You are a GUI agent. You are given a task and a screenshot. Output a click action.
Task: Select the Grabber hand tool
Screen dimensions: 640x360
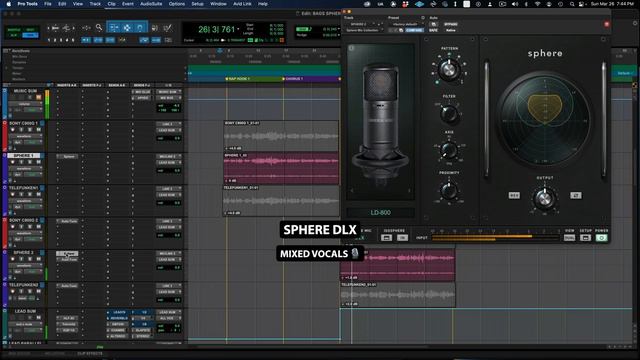pos(140,28)
